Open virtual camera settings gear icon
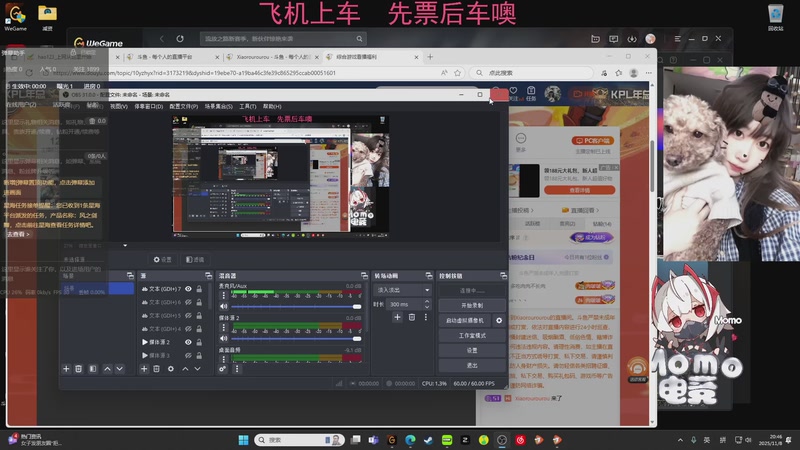The height and width of the screenshot is (450, 800). pos(499,320)
